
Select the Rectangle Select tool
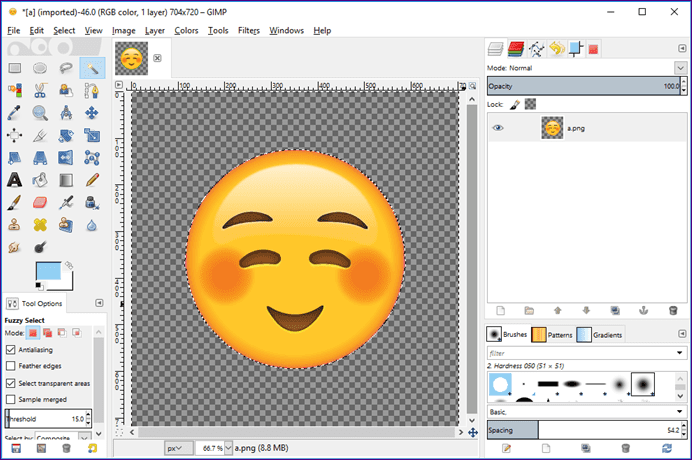coord(15,68)
